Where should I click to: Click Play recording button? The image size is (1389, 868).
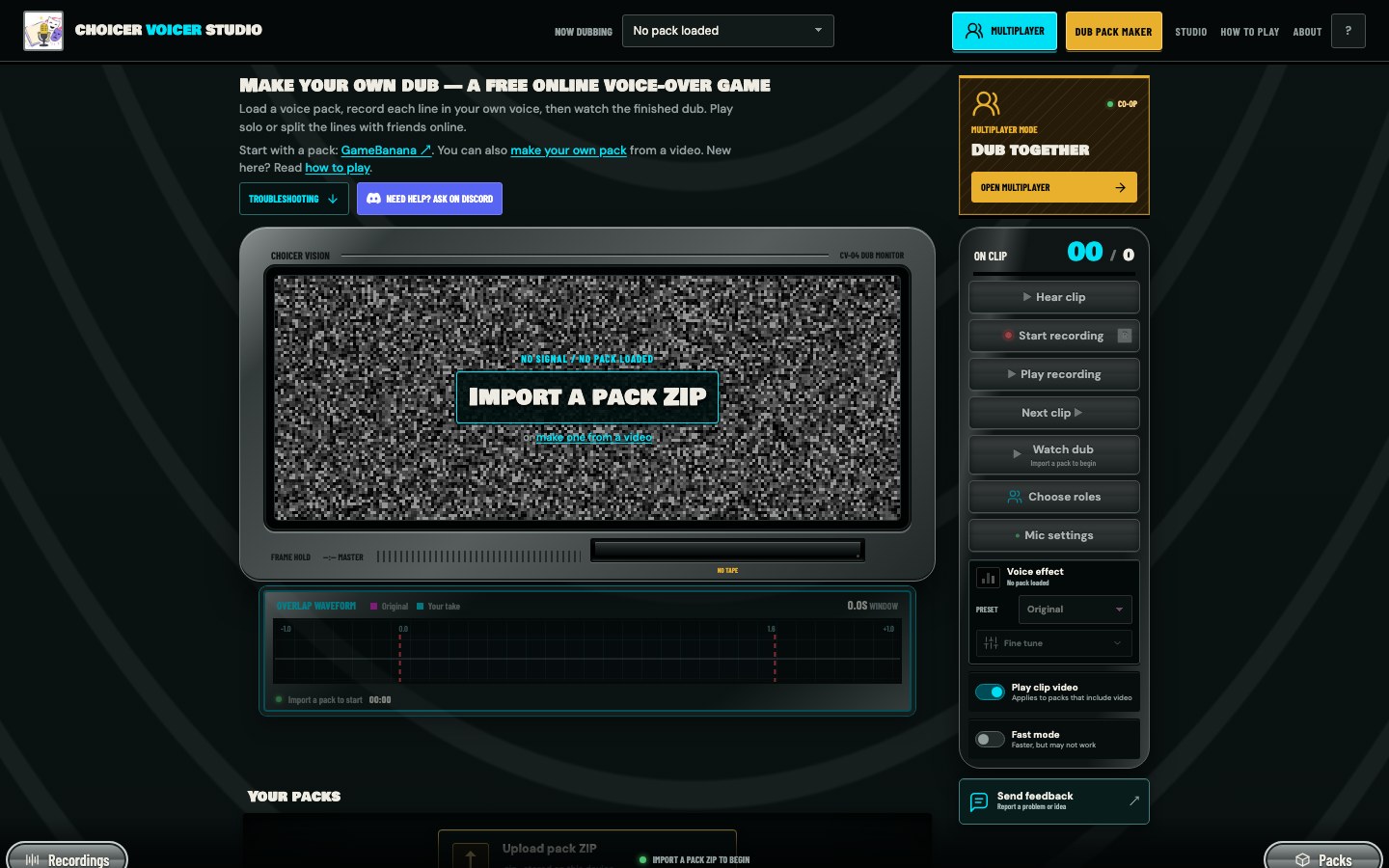coord(1054,374)
